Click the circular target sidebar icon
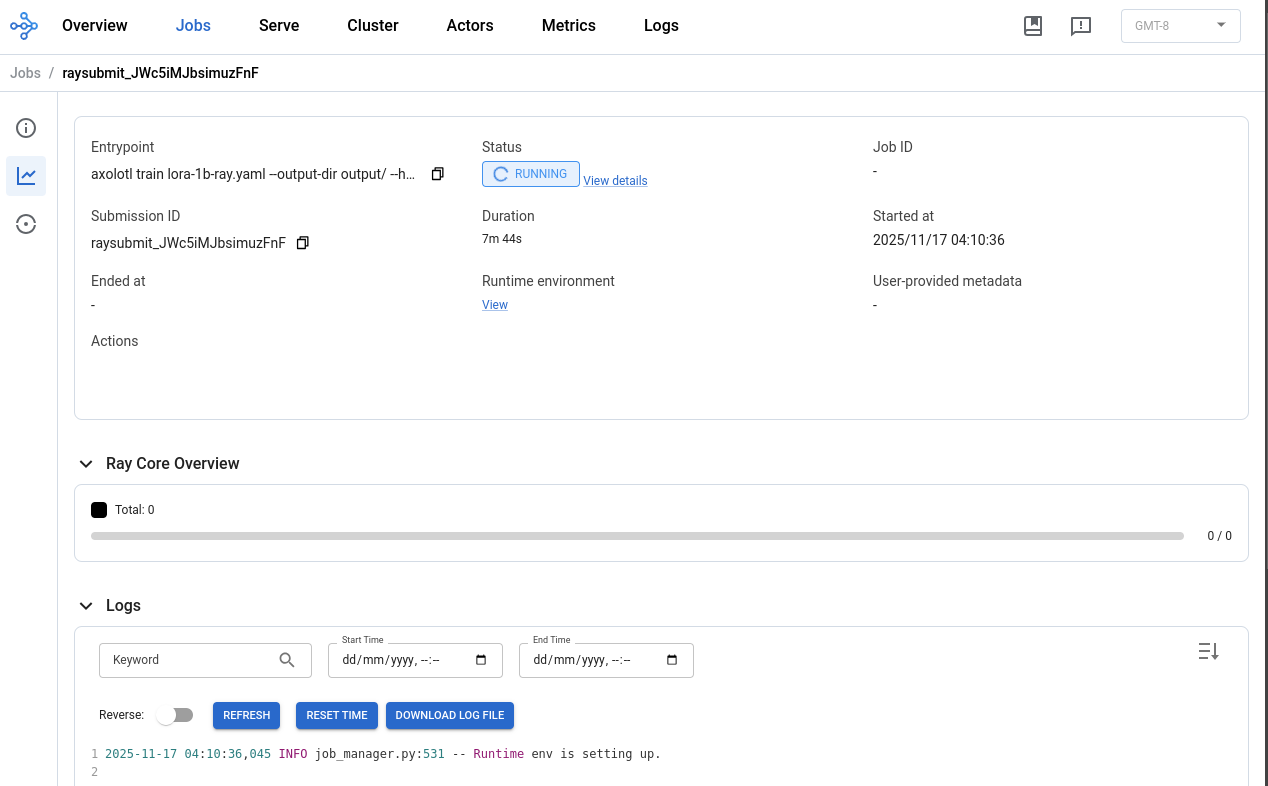This screenshot has height=786, width=1268. pyautogui.click(x=26, y=224)
